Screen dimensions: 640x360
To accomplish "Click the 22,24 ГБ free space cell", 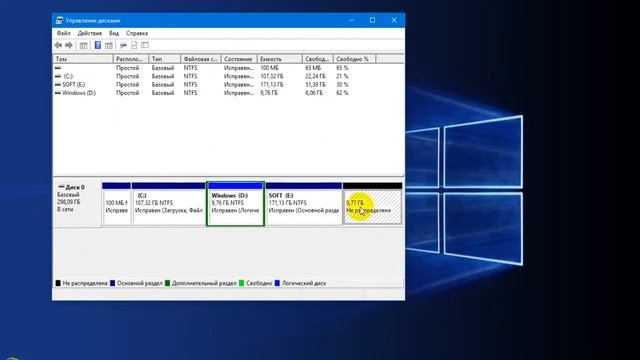I will 315,76.
